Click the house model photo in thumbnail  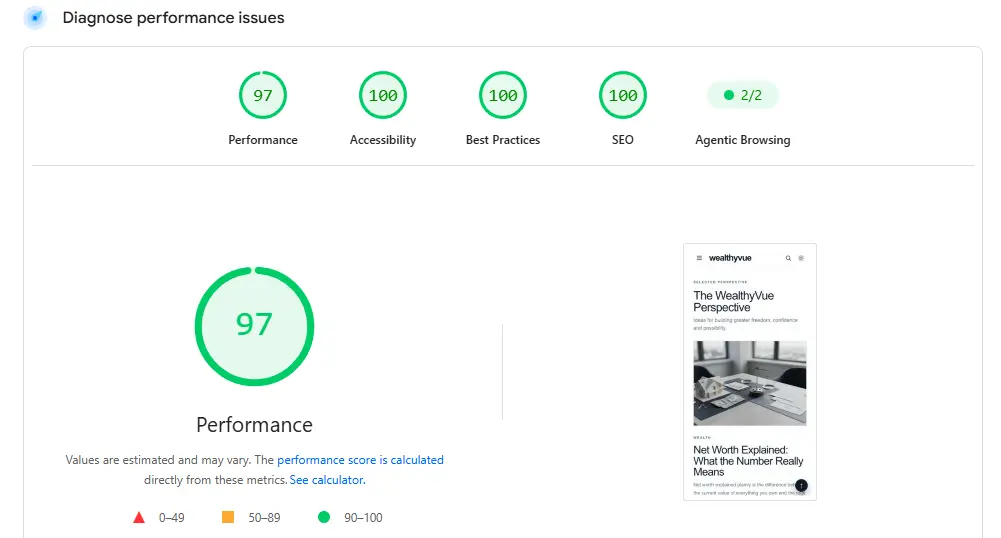pos(749,383)
